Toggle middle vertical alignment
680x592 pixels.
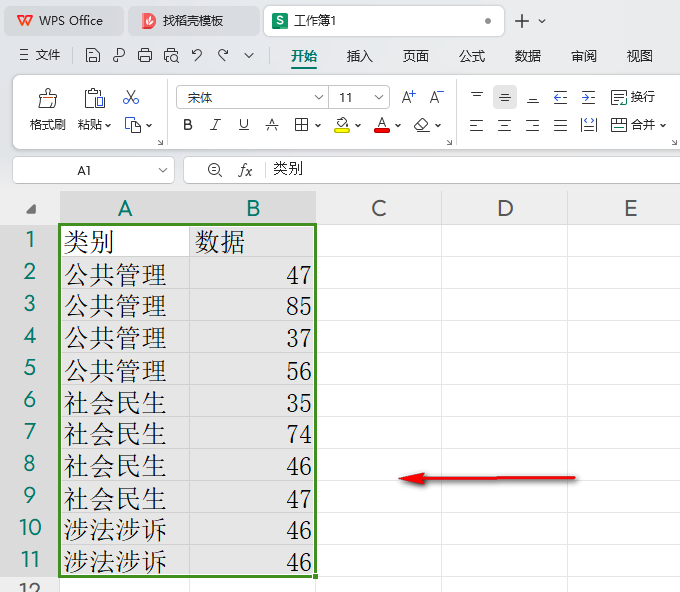505,97
